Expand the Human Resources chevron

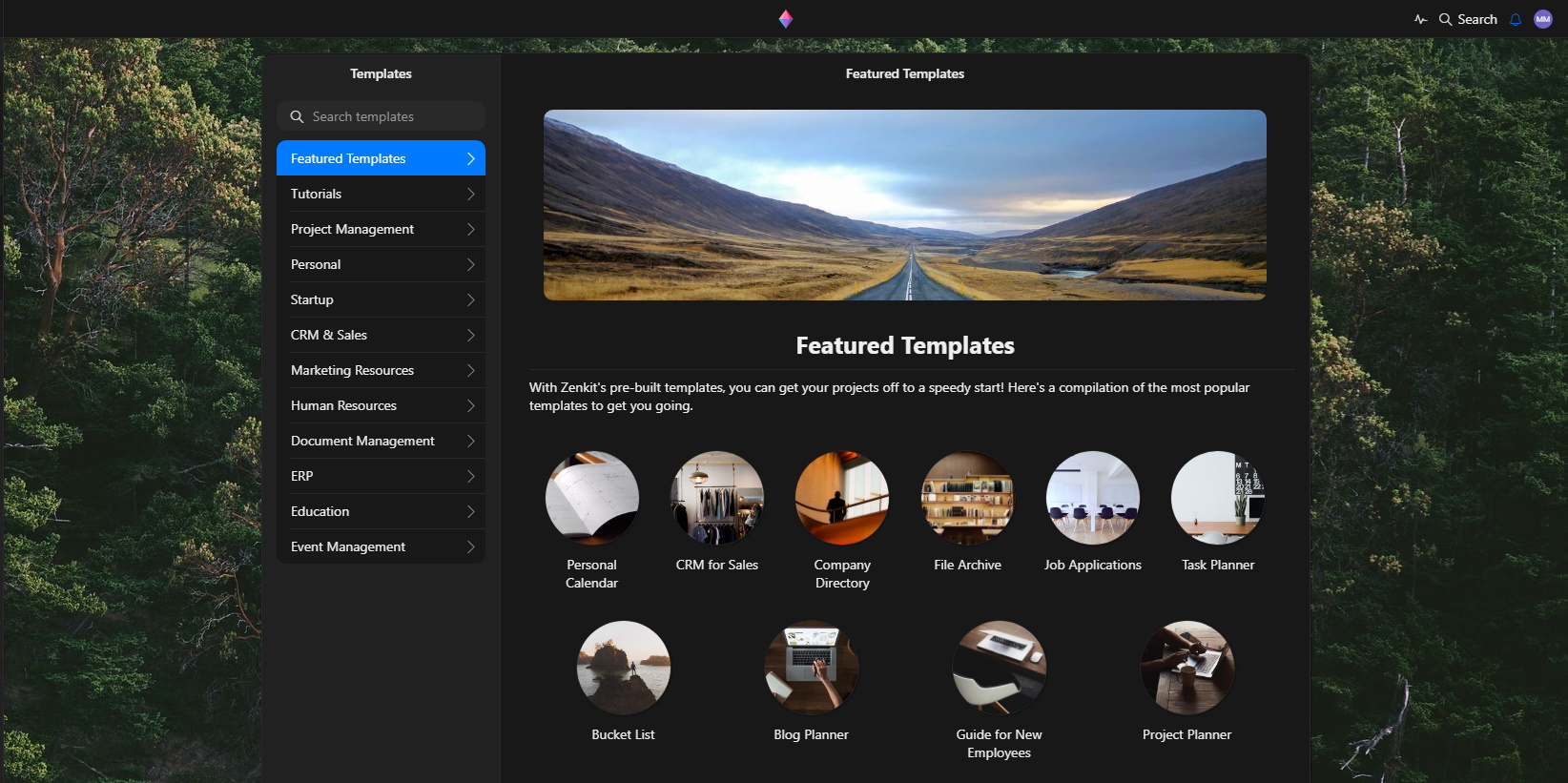point(470,405)
